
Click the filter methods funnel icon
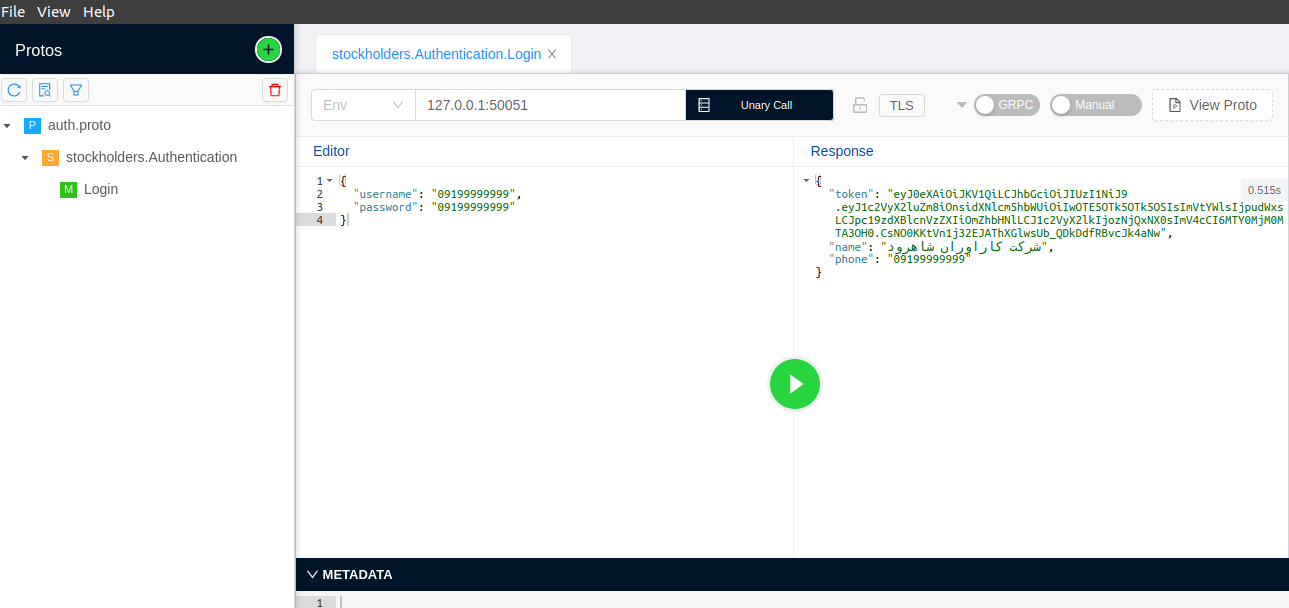[76, 90]
